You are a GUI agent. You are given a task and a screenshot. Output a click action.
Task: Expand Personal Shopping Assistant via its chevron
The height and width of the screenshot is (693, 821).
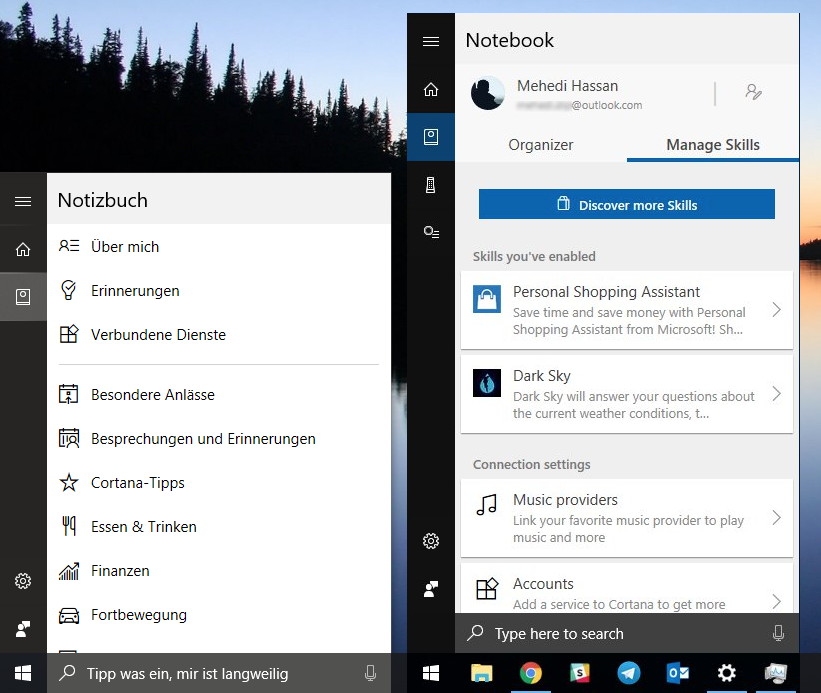777,310
